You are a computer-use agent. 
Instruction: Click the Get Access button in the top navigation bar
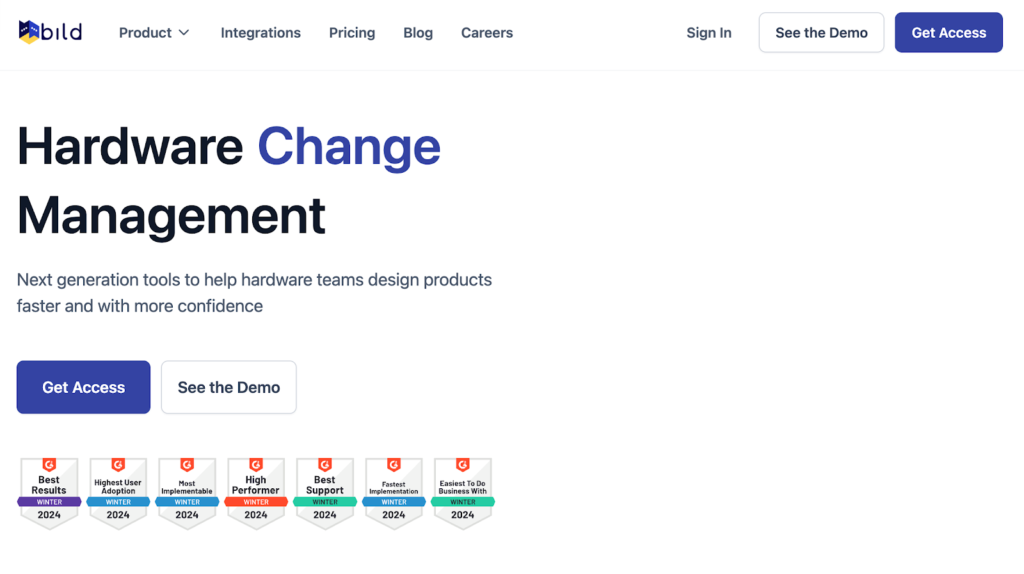(948, 33)
